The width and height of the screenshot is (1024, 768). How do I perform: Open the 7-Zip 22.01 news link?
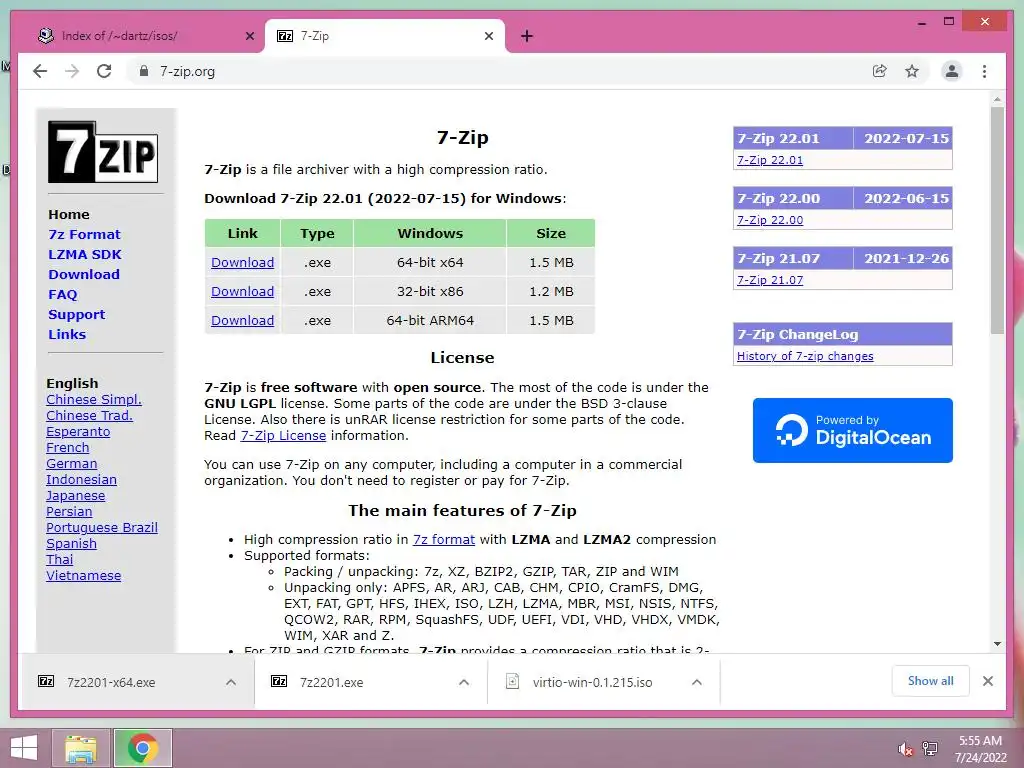coord(770,160)
